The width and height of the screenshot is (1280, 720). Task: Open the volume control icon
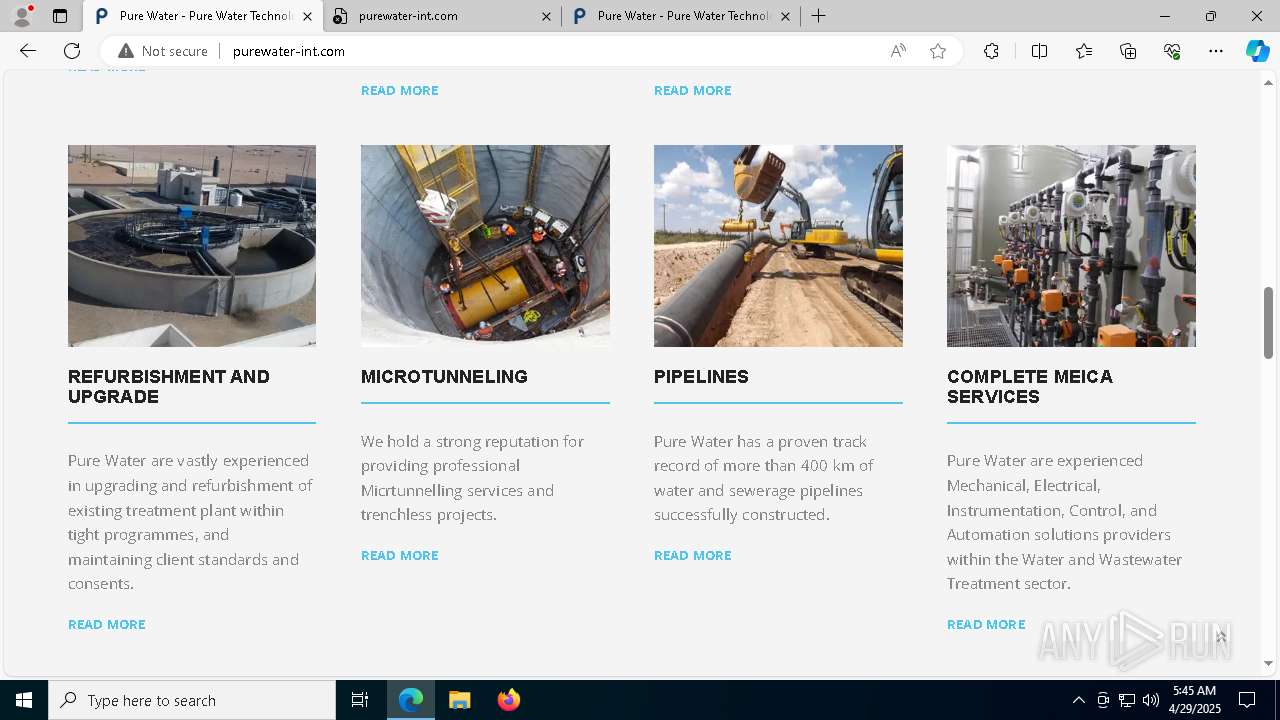pos(1151,700)
